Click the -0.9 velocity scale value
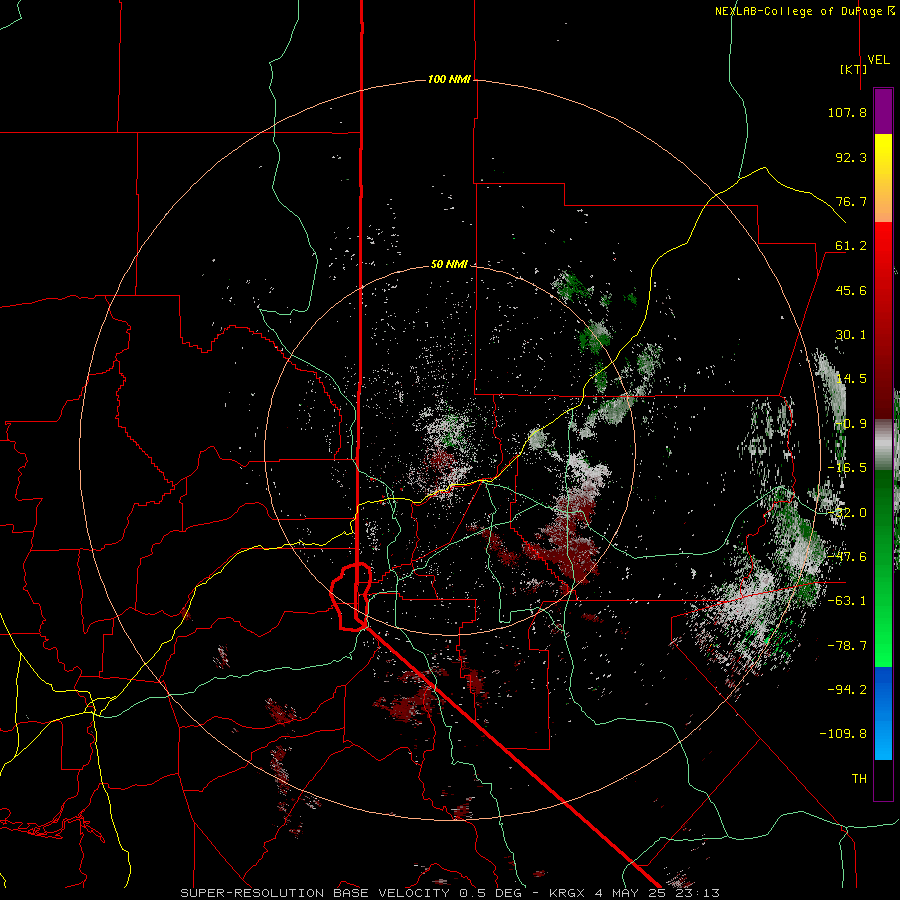The width and height of the screenshot is (900, 900). coord(851,424)
